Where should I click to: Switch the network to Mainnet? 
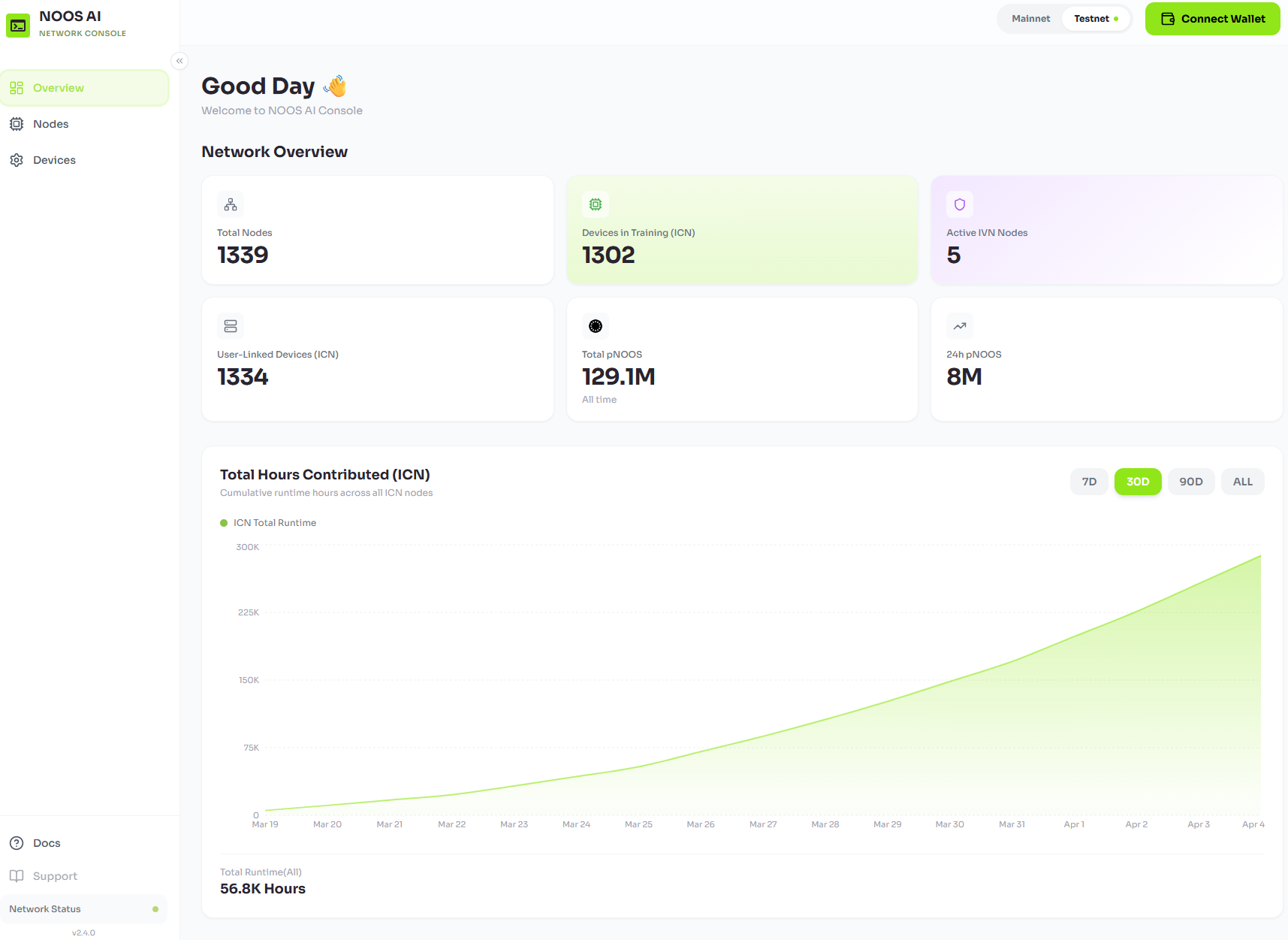(1030, 18)
